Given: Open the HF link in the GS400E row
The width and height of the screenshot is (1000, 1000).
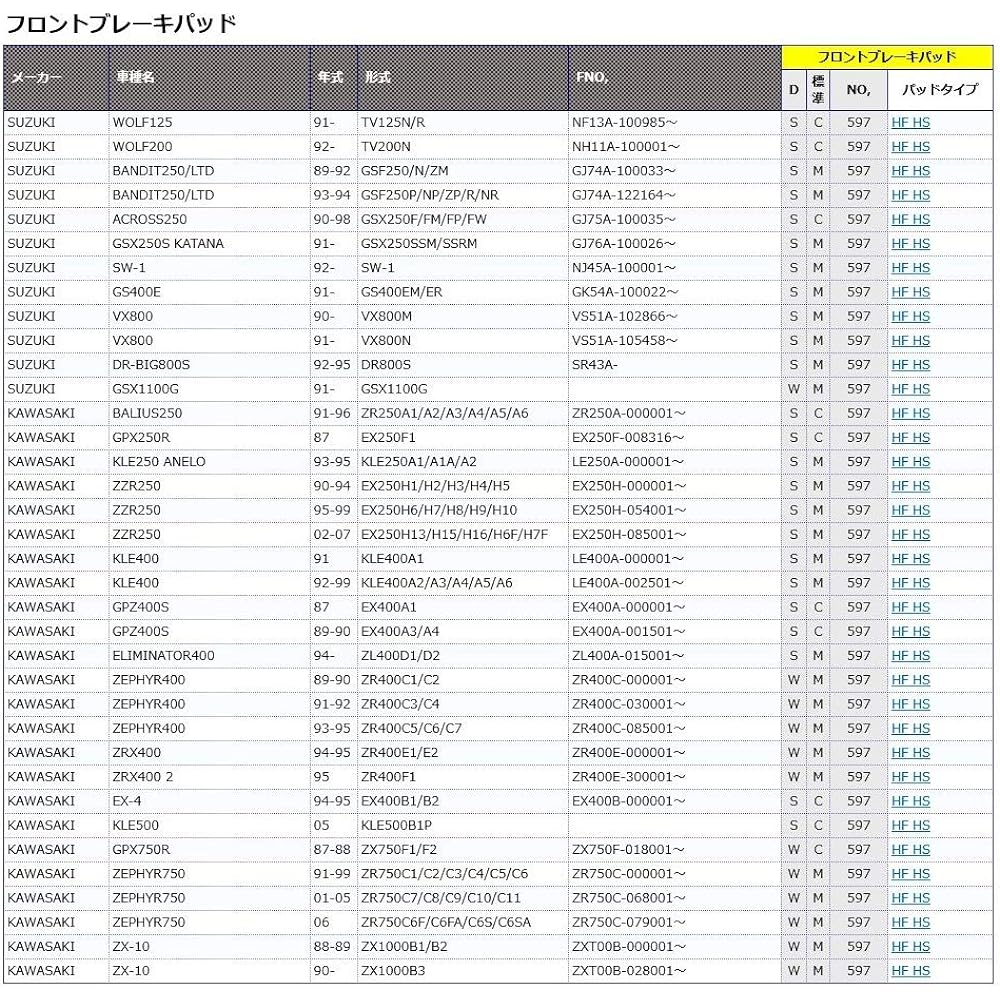Looking at the screenshot, I should [x=899, y=292].
